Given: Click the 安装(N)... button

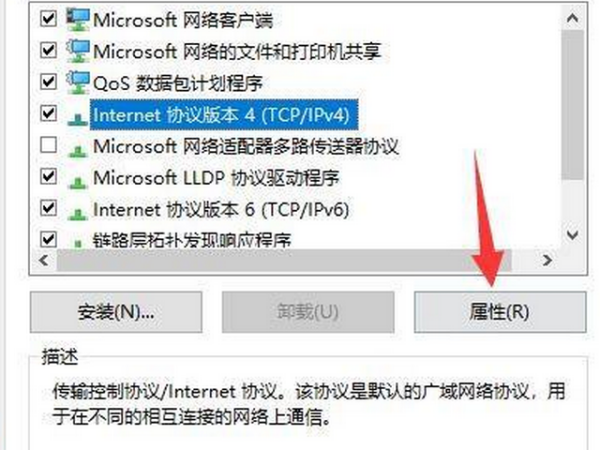Looking at the screenshot, I should (116, 312).
